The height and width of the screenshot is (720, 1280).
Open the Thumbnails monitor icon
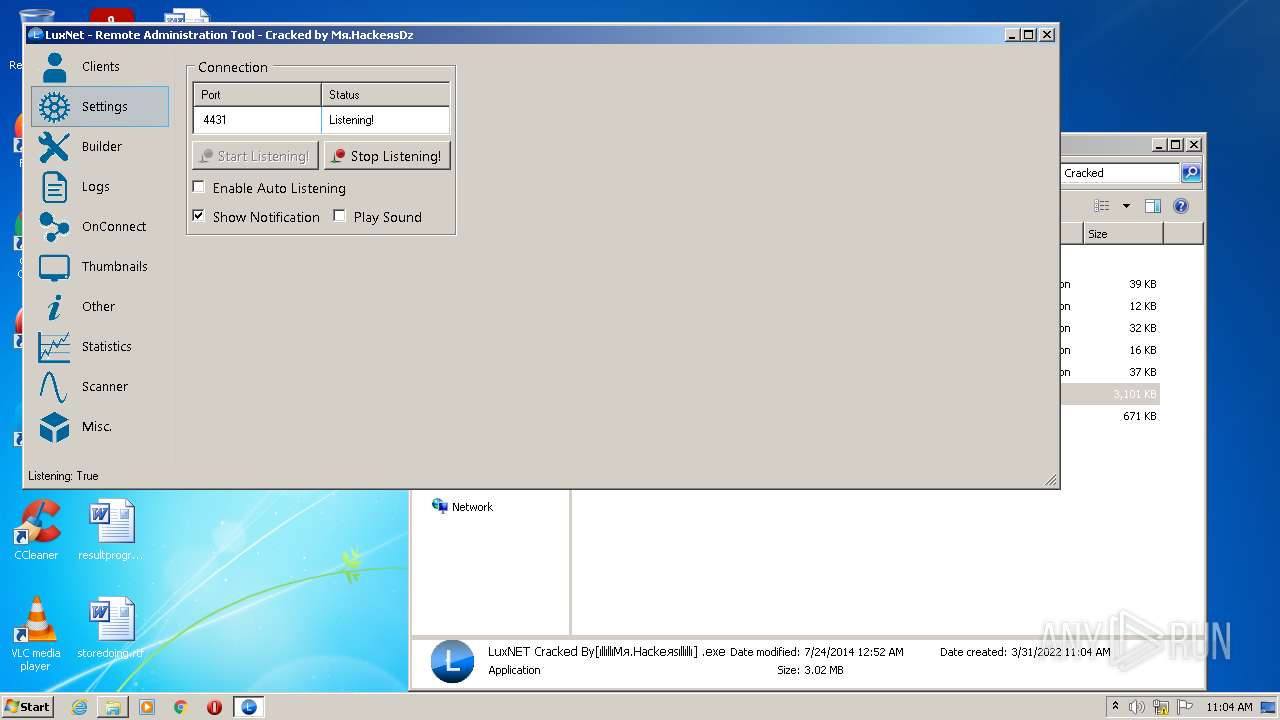point(54,267)
